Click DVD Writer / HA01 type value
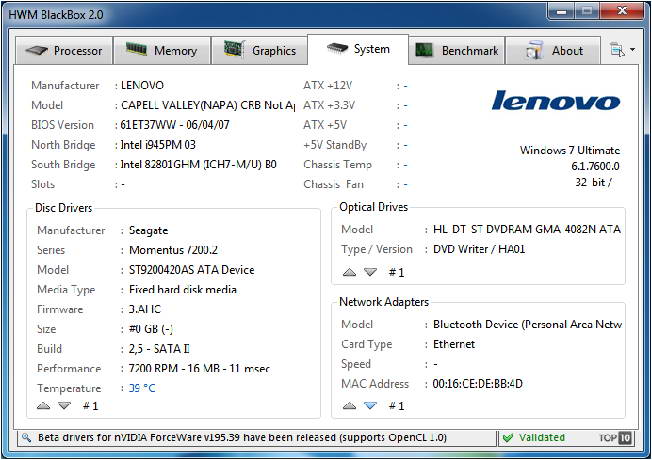652x460 pixels. [479, 249]
